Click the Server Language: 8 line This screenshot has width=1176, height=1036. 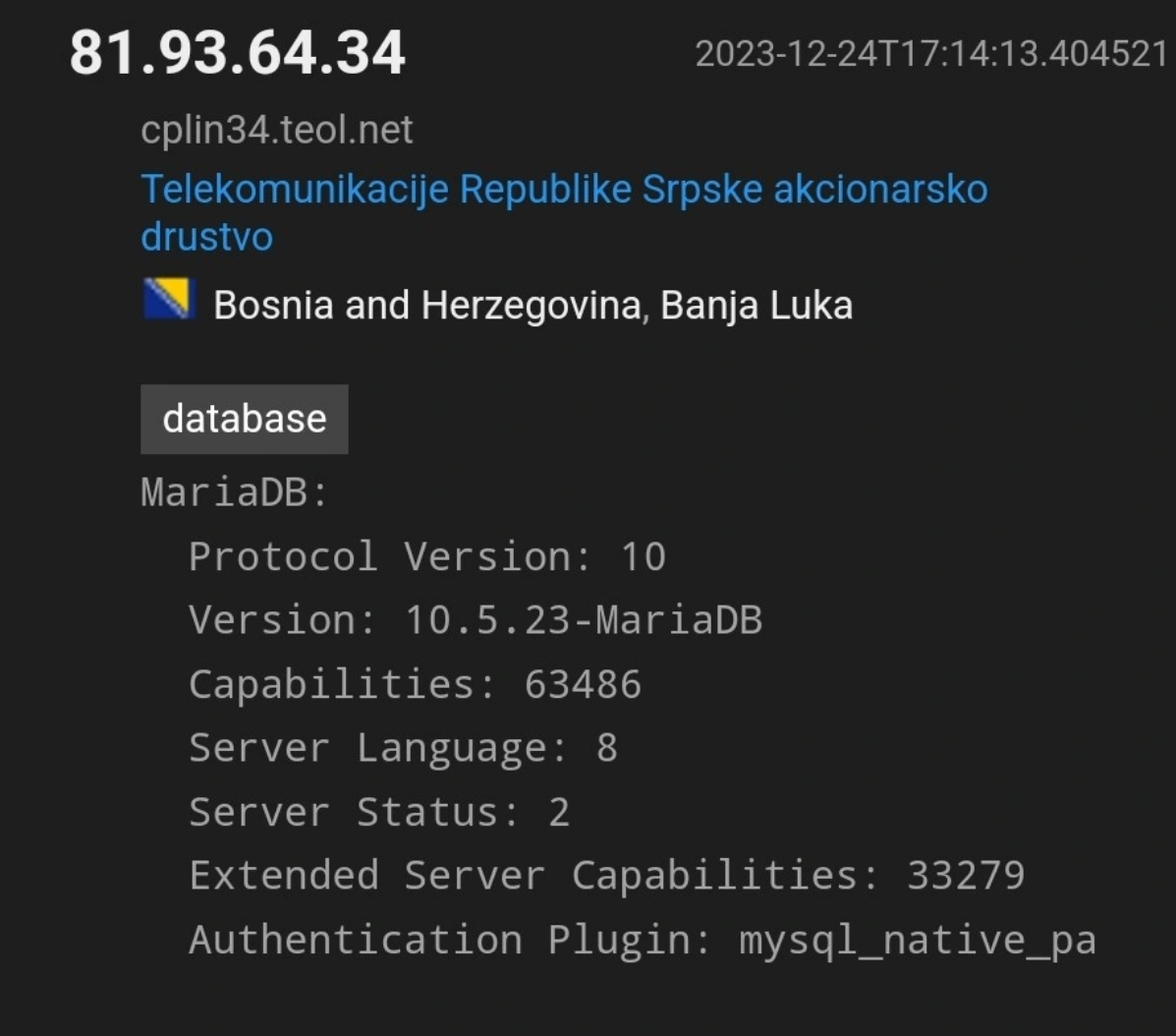tap(404, 749)
